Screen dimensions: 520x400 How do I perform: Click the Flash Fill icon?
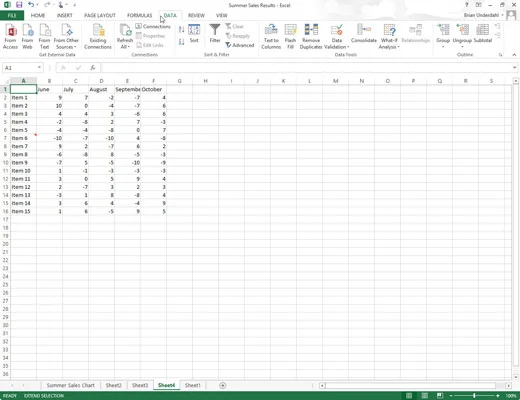(290, 37)
